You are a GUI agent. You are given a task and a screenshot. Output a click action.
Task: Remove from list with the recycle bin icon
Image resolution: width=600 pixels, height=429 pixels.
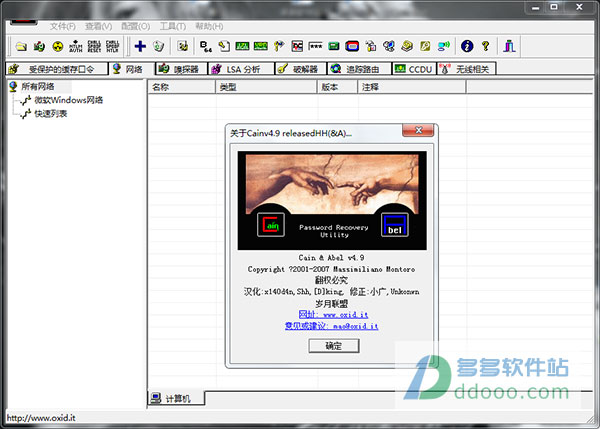pos(158,46)
